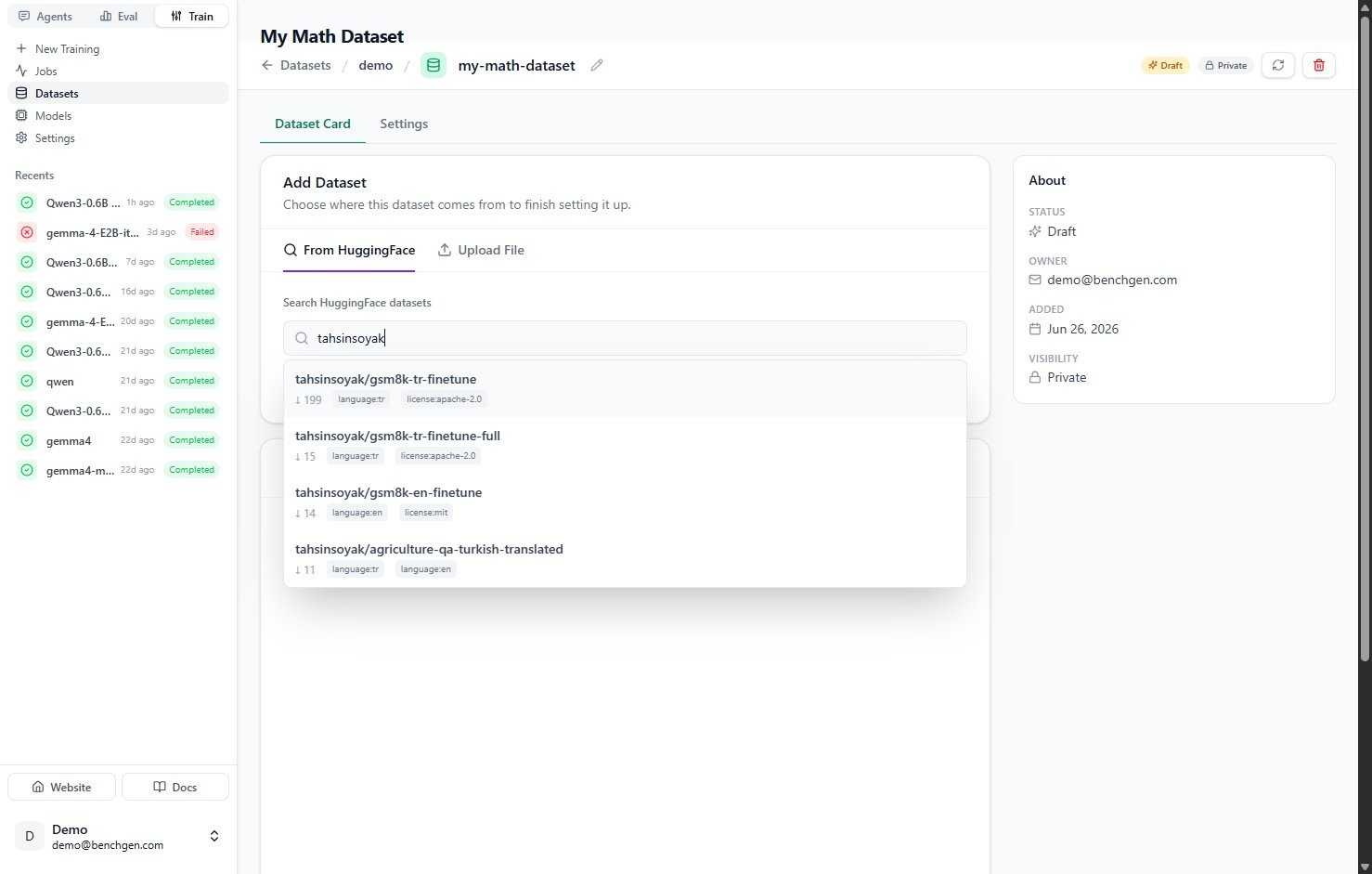This screenshot has width=1372, height=874.
Task: Switch to the Upload File tab
Action: point(481,250)
